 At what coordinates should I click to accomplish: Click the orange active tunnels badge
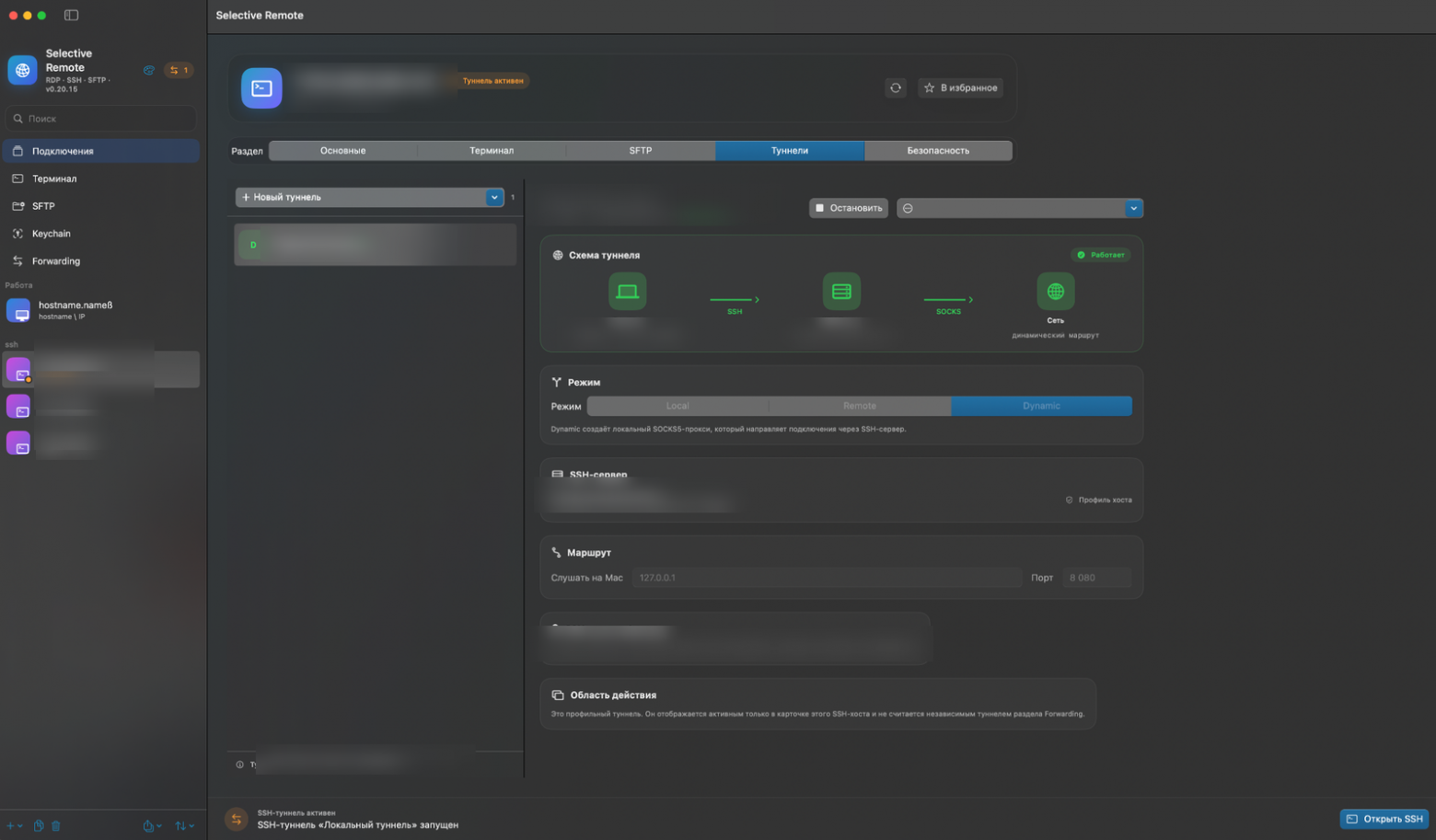(x=179, y=70)
